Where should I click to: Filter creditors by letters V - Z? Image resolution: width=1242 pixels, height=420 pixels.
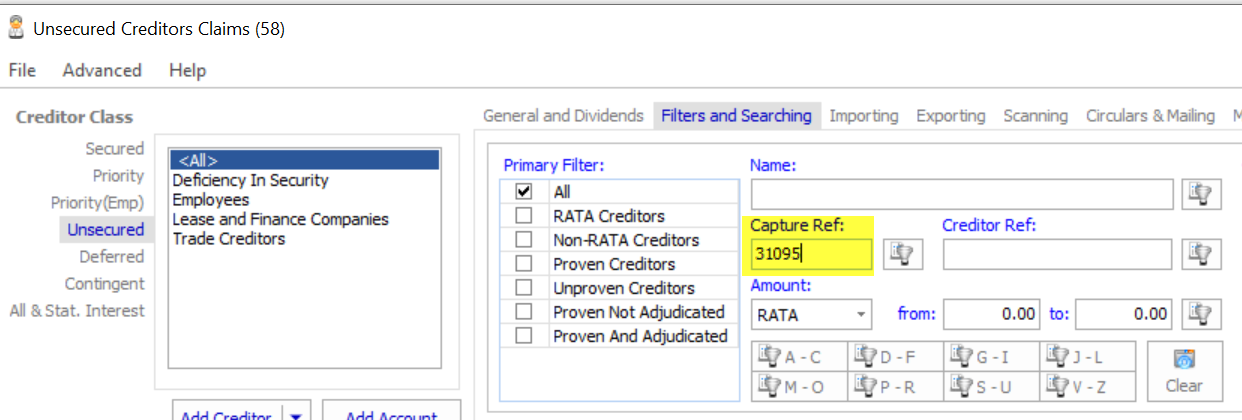click(x=1088, y=386)
